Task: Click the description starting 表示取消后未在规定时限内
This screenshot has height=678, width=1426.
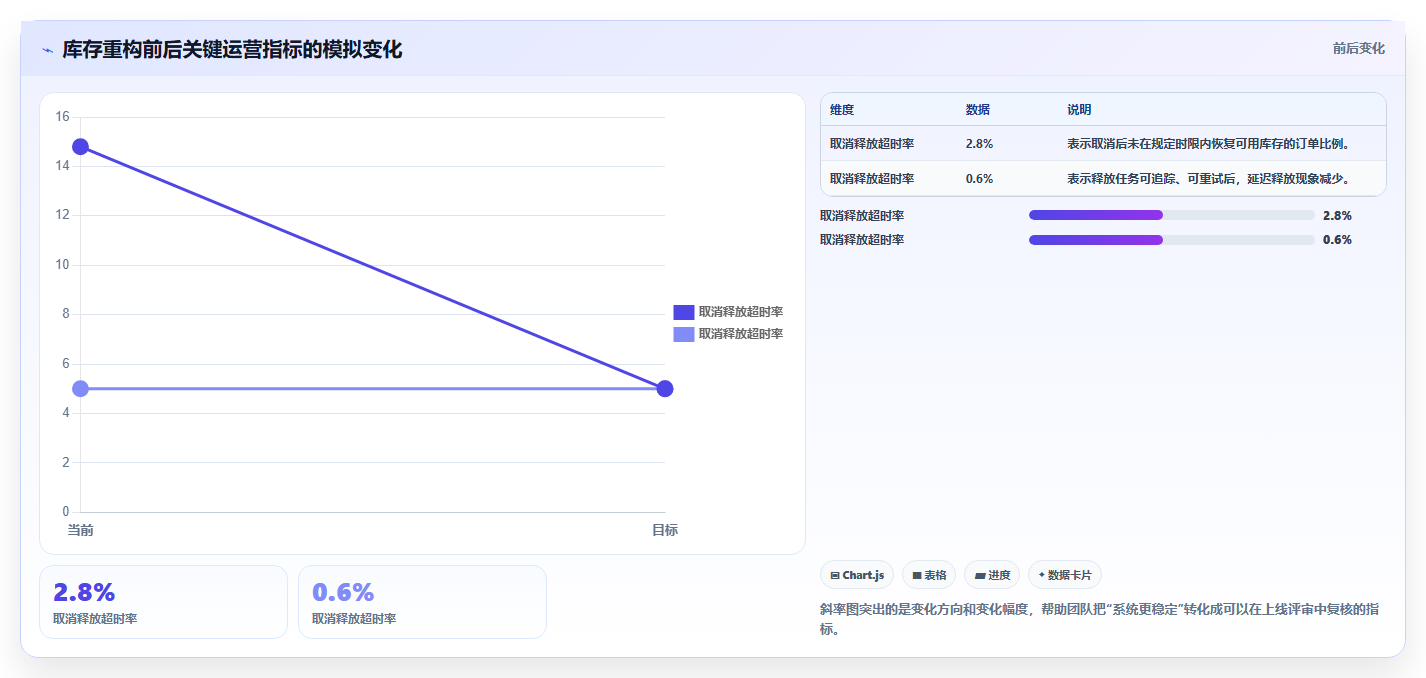Action: pos(1209,144)
